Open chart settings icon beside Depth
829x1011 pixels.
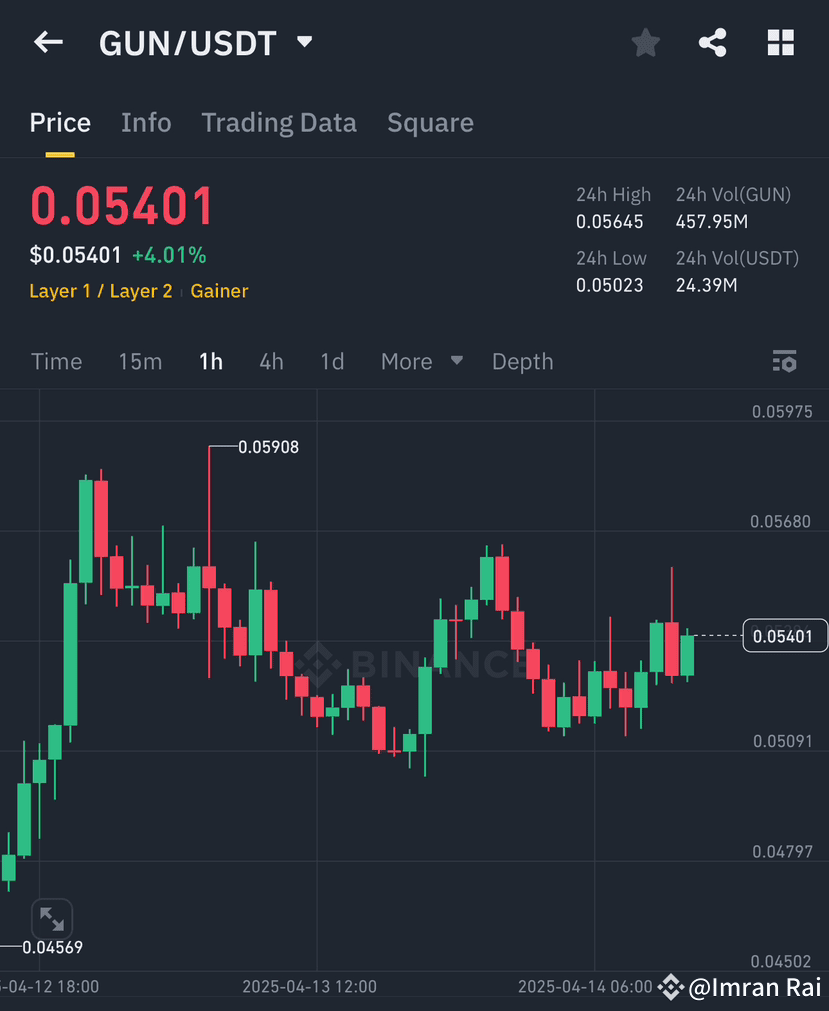(x=784, y=361)
